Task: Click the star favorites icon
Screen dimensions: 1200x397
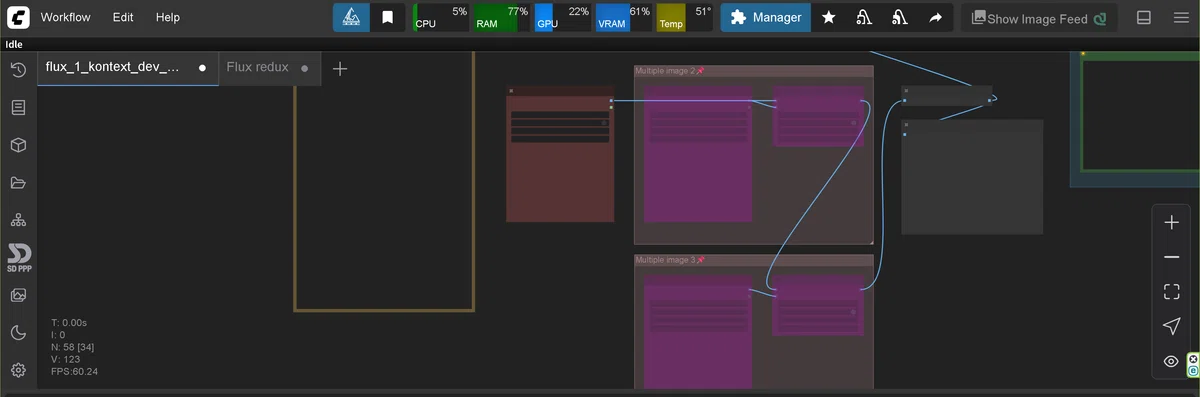Action: coord(828,17)
